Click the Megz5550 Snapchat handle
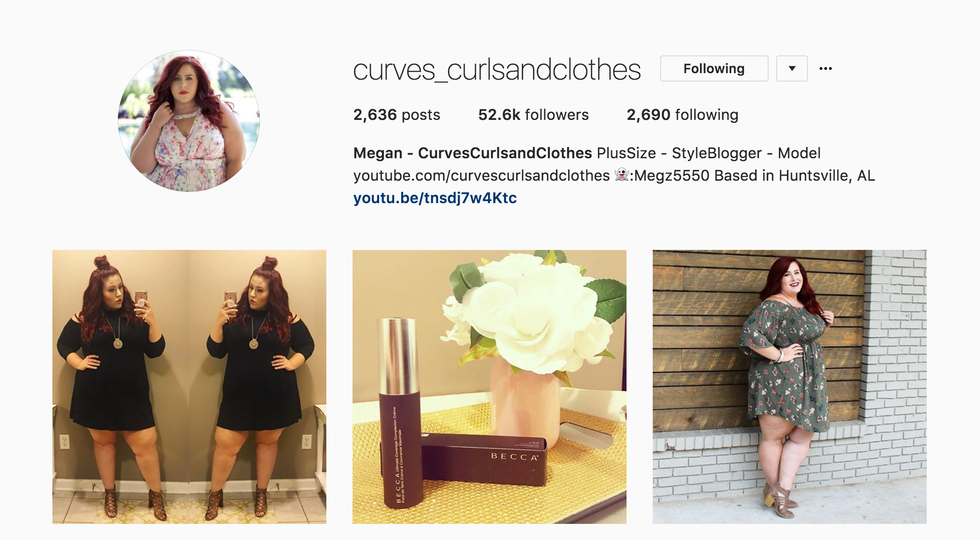The height and width of the screenshot is (540, 980). point(669,176)
